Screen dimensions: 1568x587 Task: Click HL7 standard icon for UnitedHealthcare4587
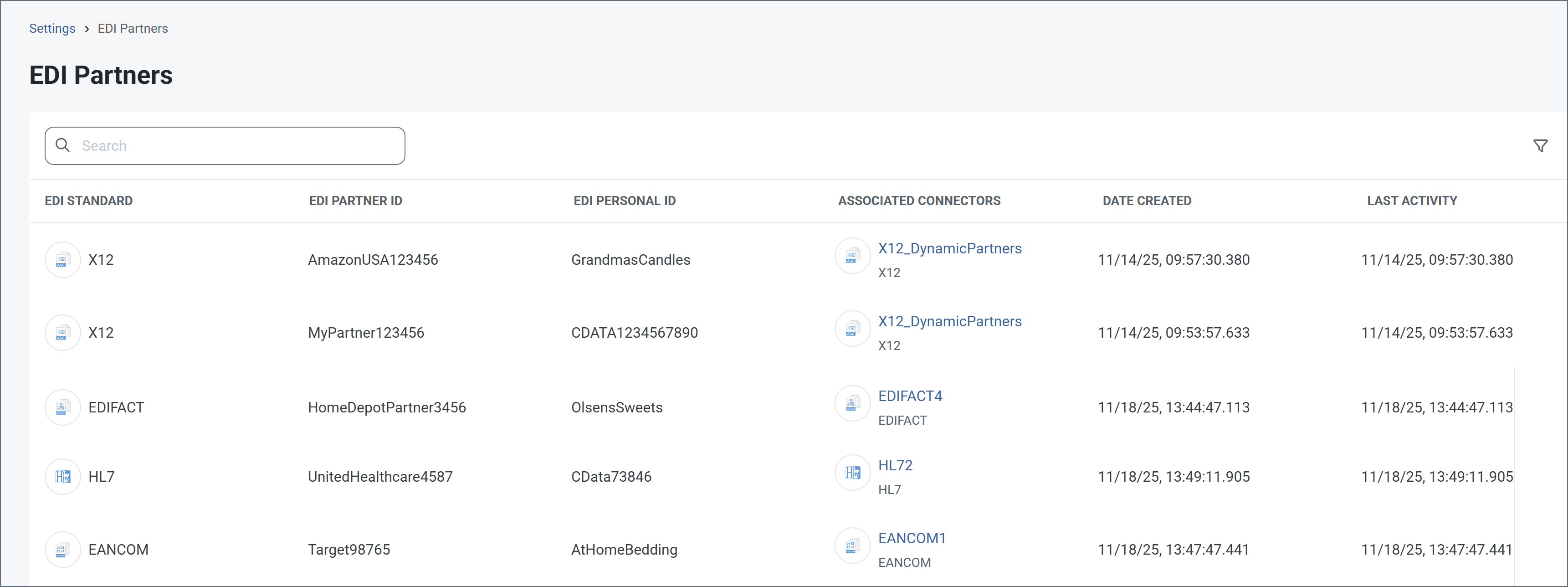pyautogui.click(x=62, y=477)
